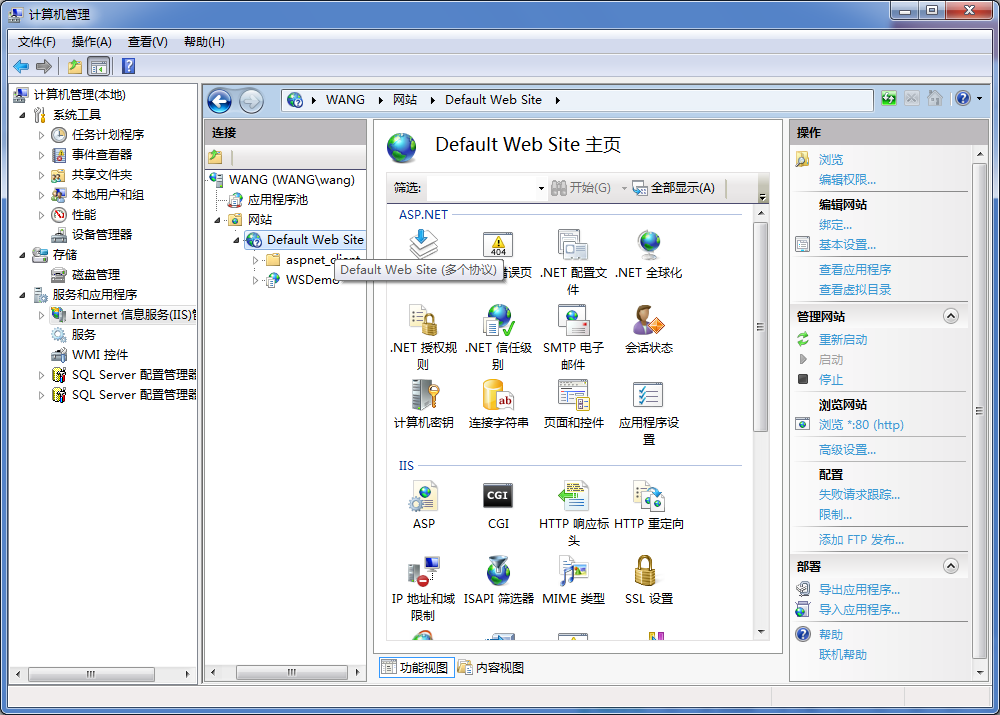Switch to the 内容视图 tab

(491, 668)
